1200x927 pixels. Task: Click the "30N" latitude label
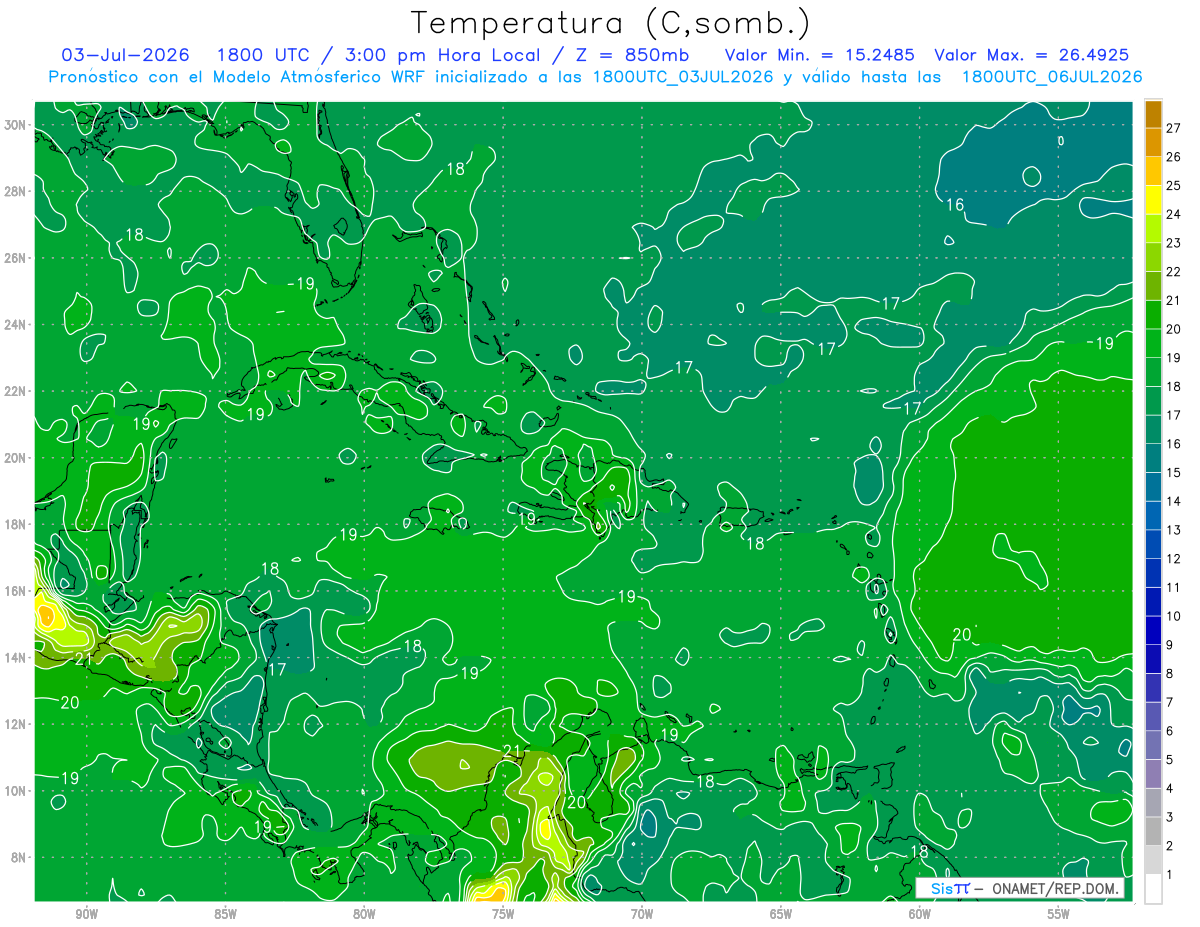click(x=14, y=124)
